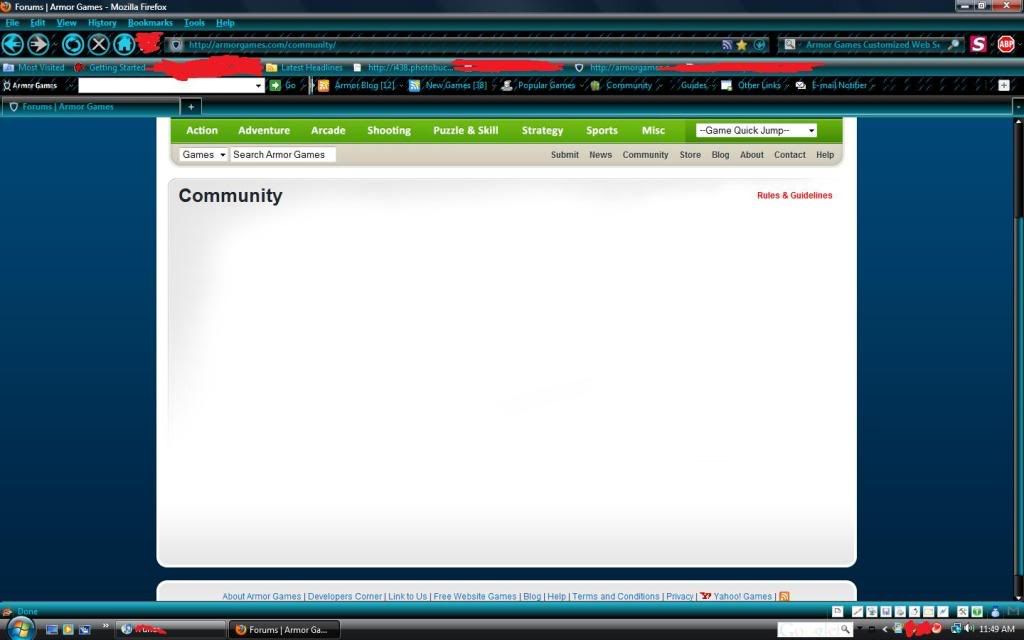The image size is (1024, 640).
Task: Open the Strategy games category
Action: 542,131
